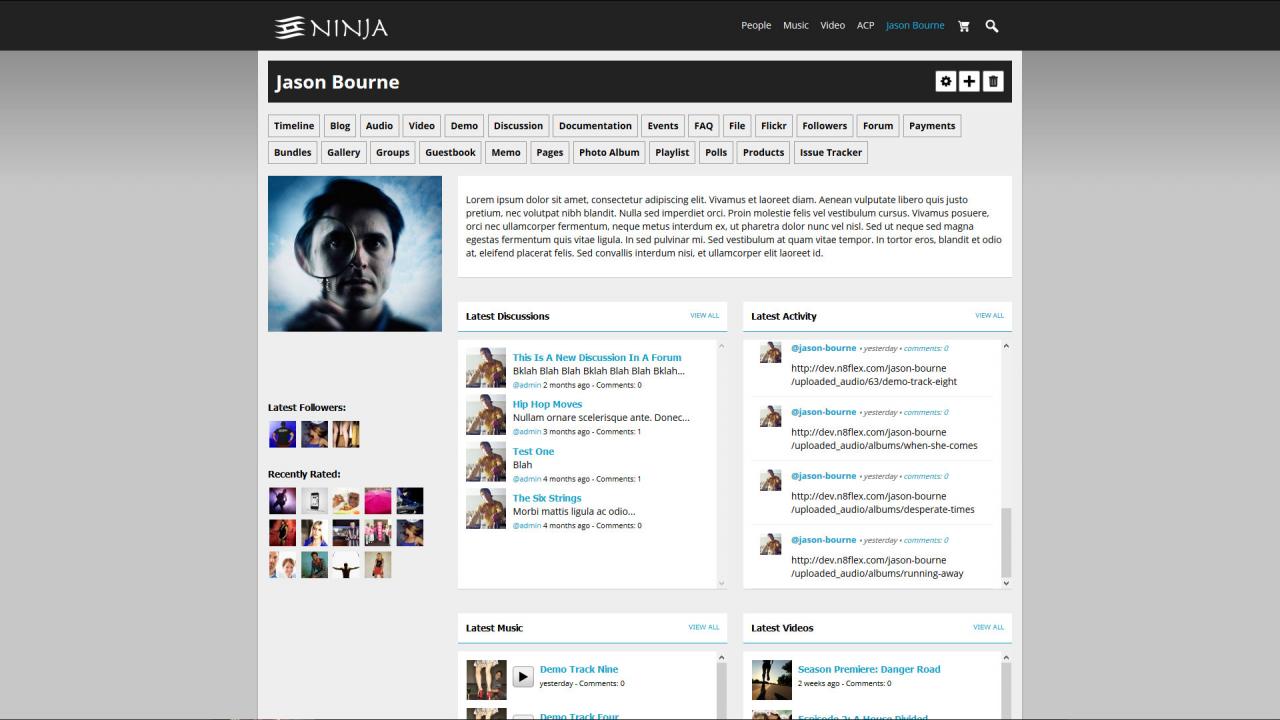Switch to the Issue Tracker tab

[830, 153]
